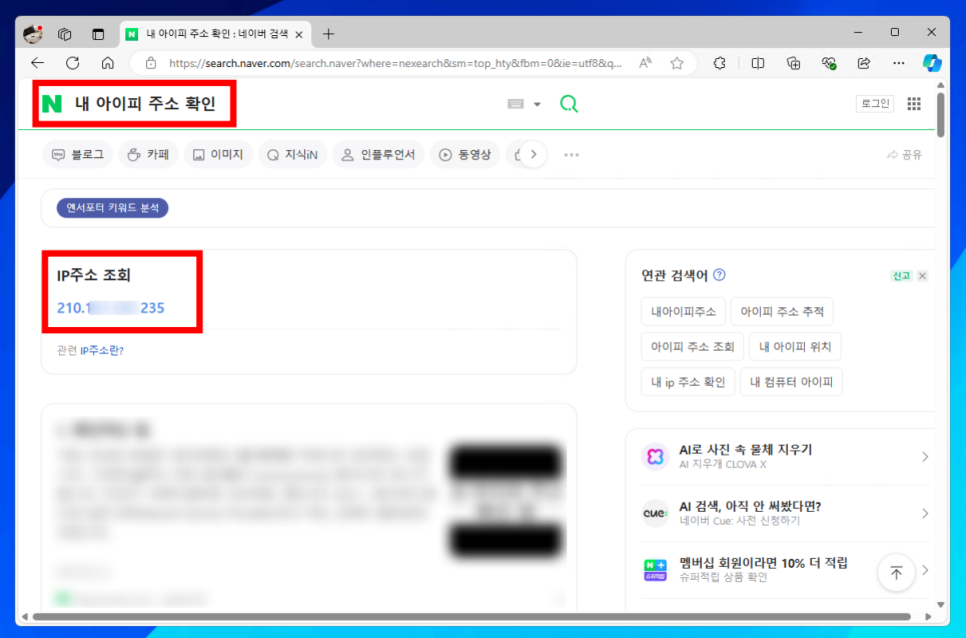This screenshot has width=966, height=638.
Task: Open a new browser tab
Action: (328, 34)
